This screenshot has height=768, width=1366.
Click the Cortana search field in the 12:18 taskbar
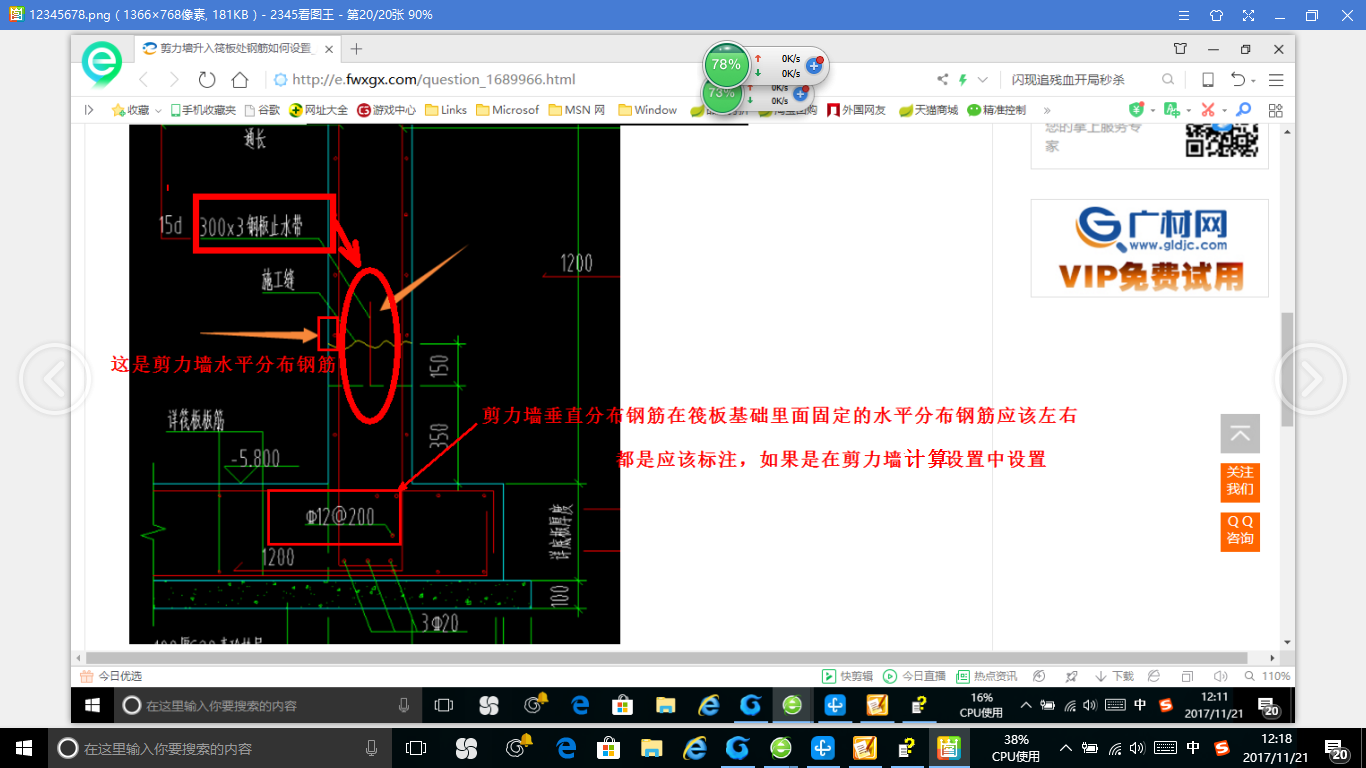click(x=220, y=748)
